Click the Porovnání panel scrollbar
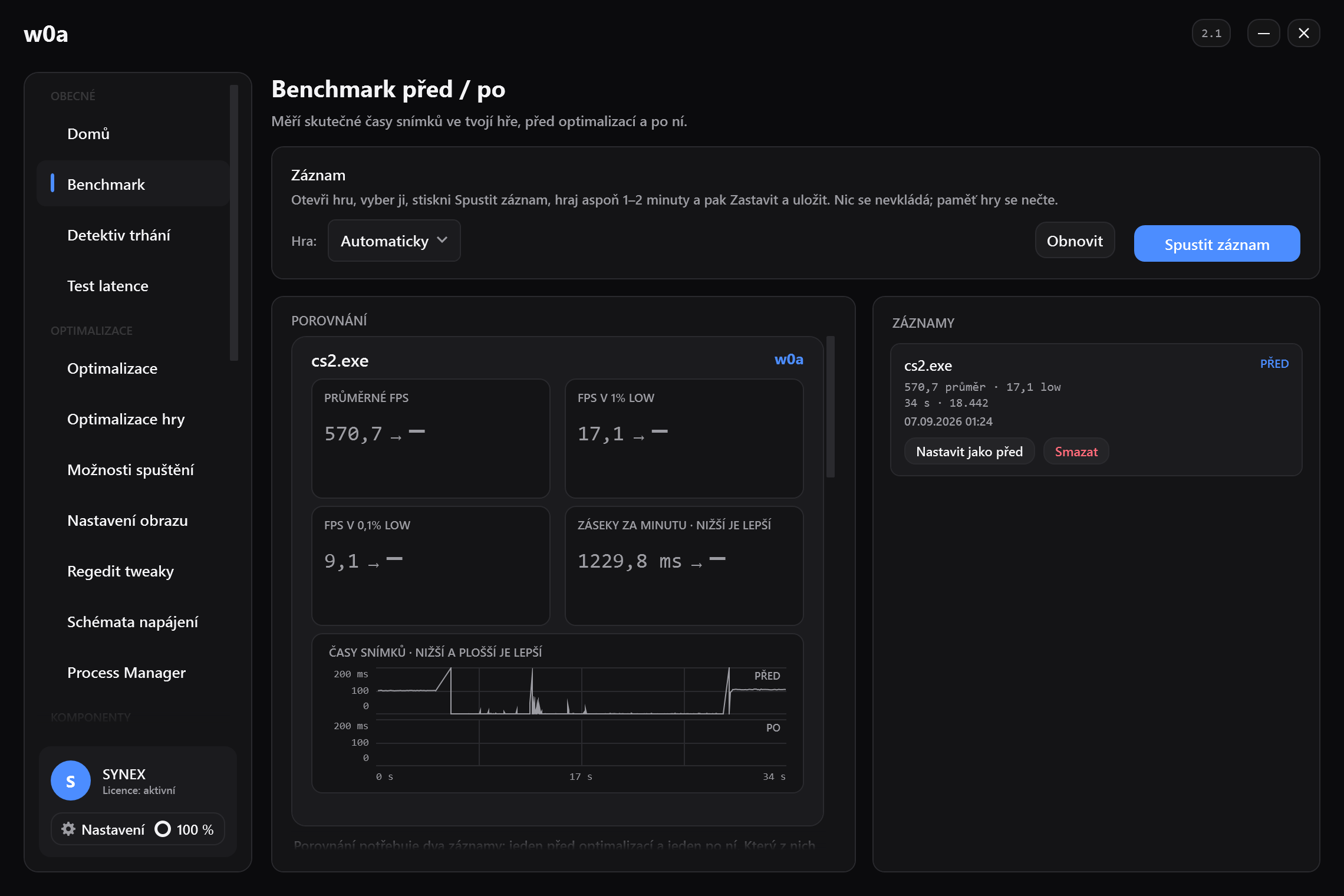 tap(831, 407)
